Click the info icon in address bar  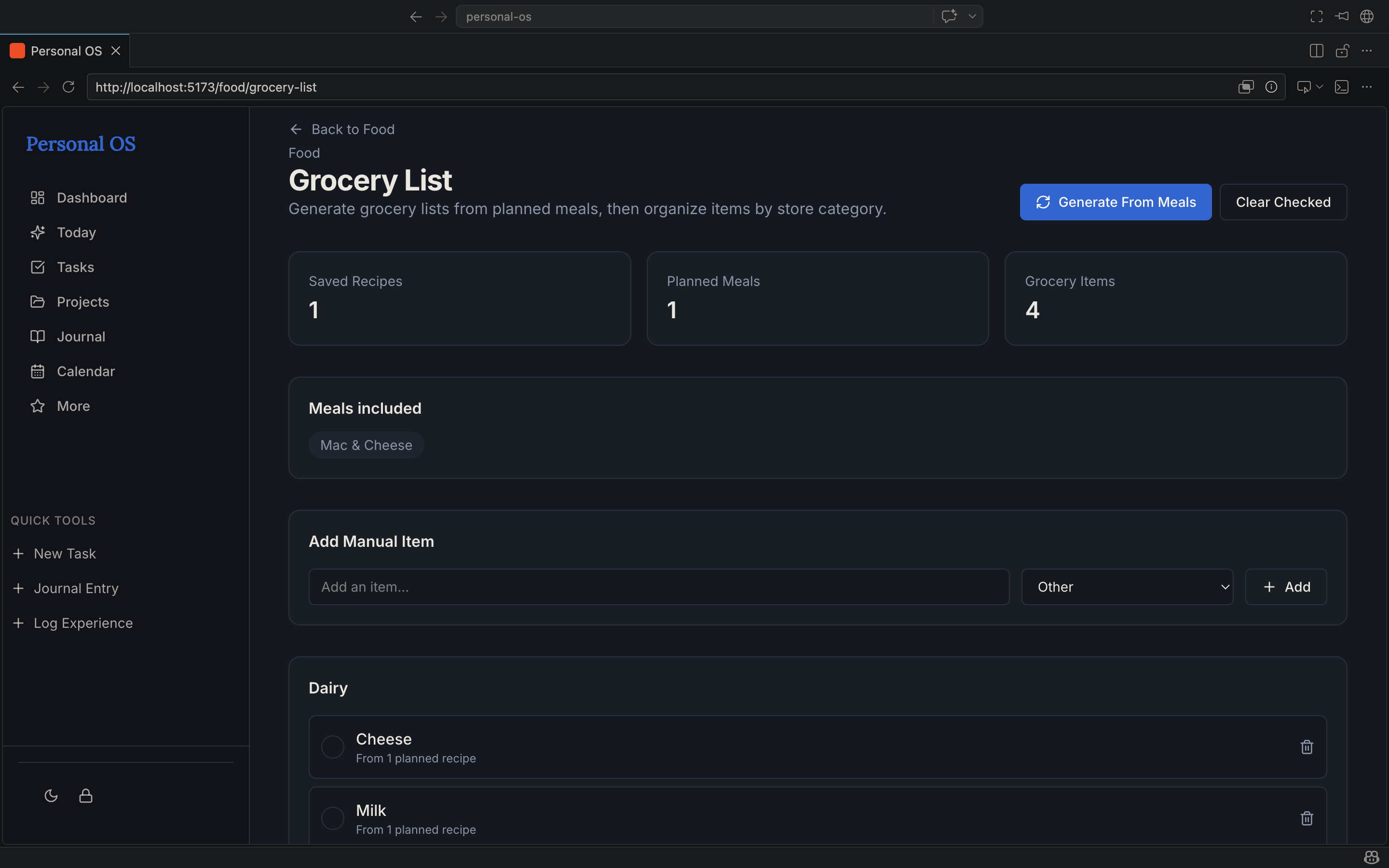pyautogui.click(x=1271, y=87)
